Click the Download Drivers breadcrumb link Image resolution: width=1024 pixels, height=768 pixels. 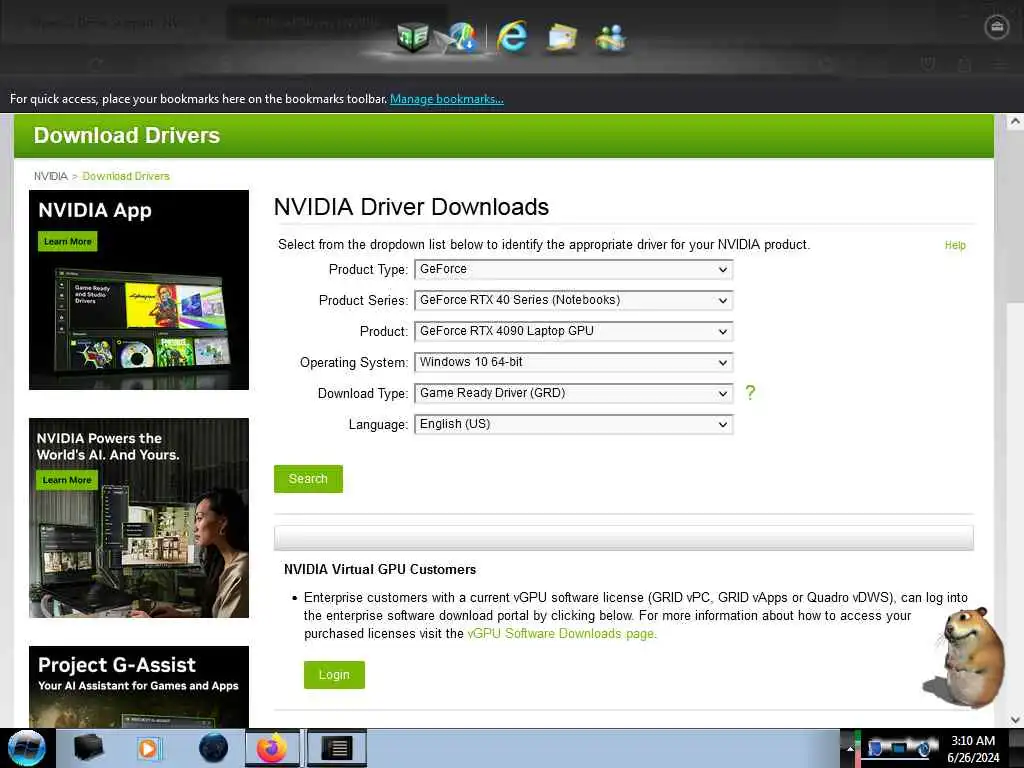coord(126,176)
